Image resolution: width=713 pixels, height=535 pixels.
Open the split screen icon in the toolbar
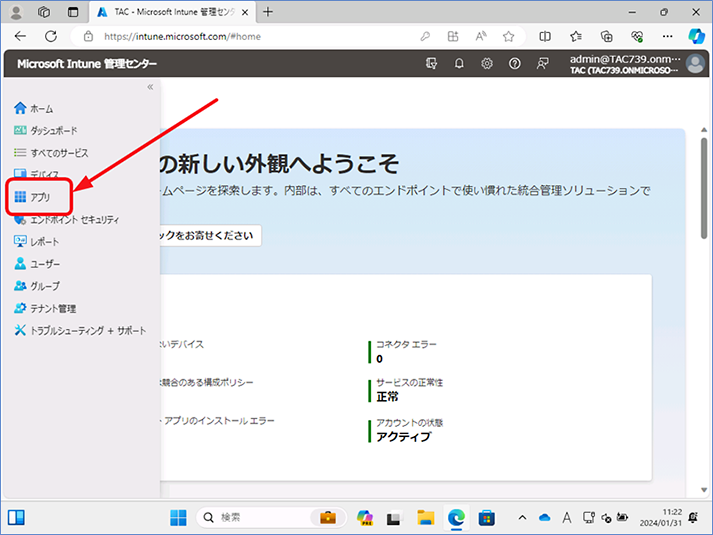click(x=545, y=36)
